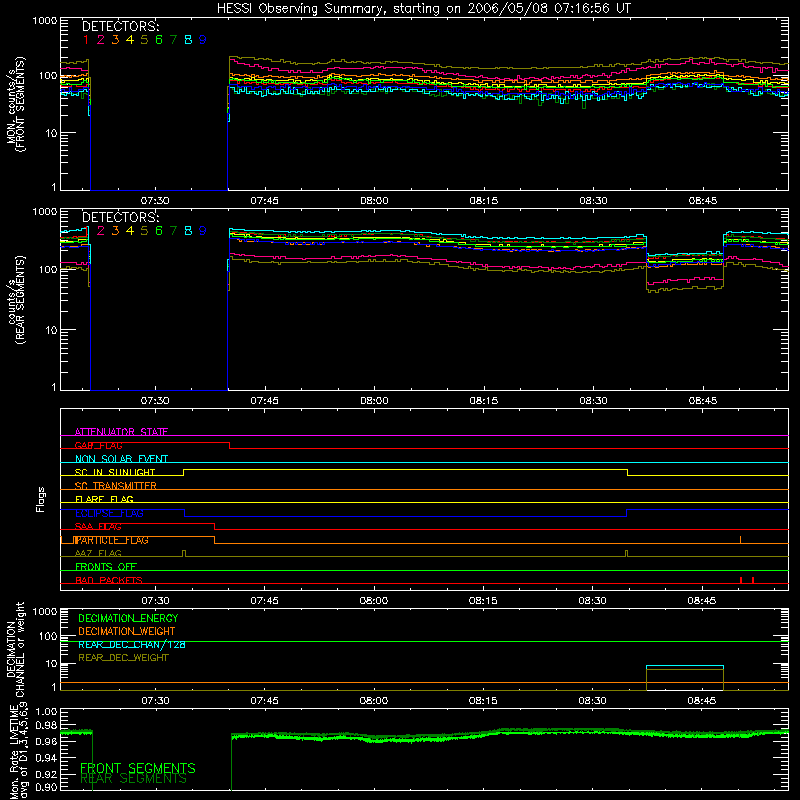
Task: Click 'DECIMATION CHANNEL or weight' axis title
Action: tap(15, 649)
